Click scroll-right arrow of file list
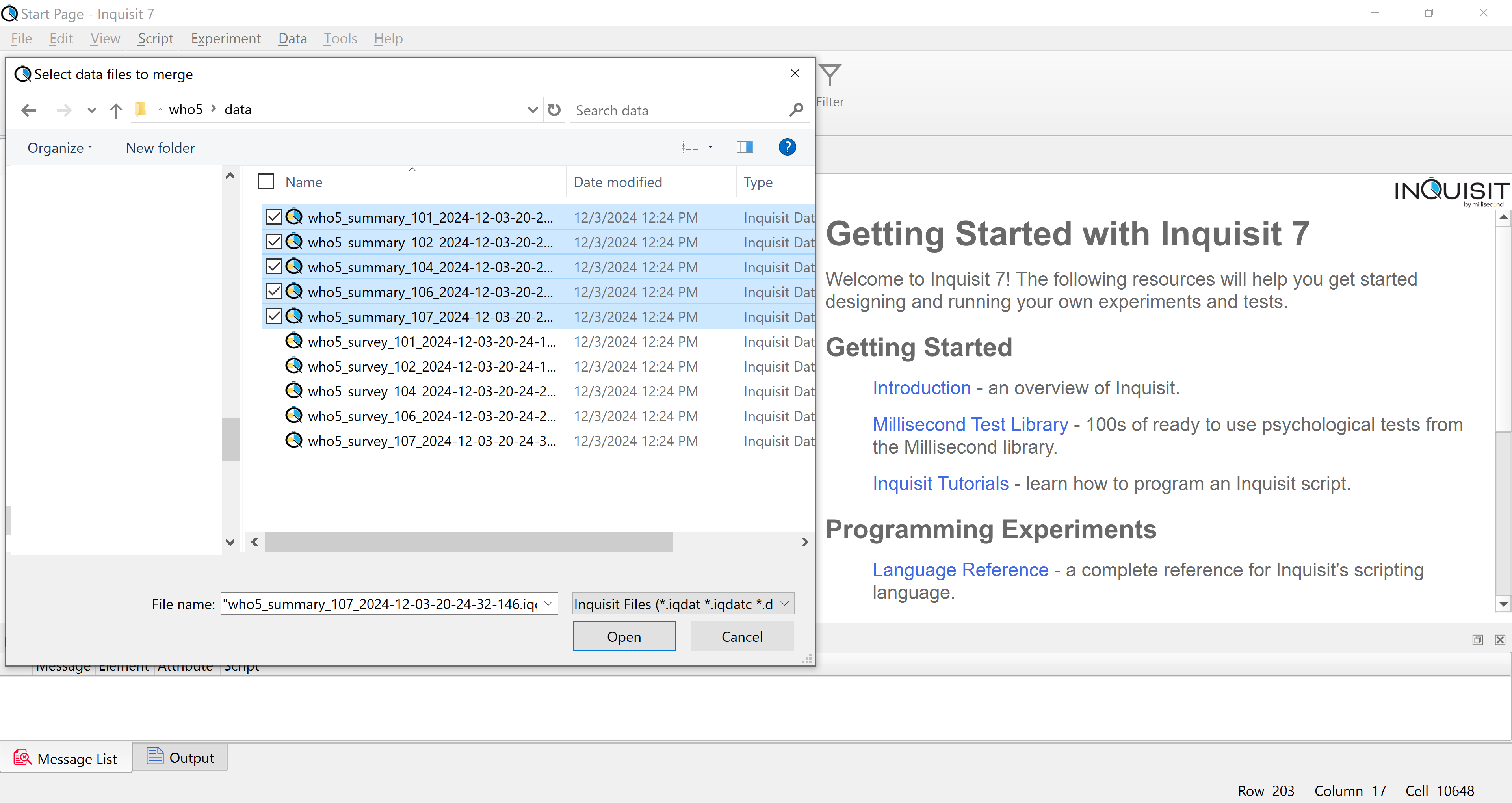This screenshot has height=803, width=1512. pyautogui.click(x=805, y=542)
